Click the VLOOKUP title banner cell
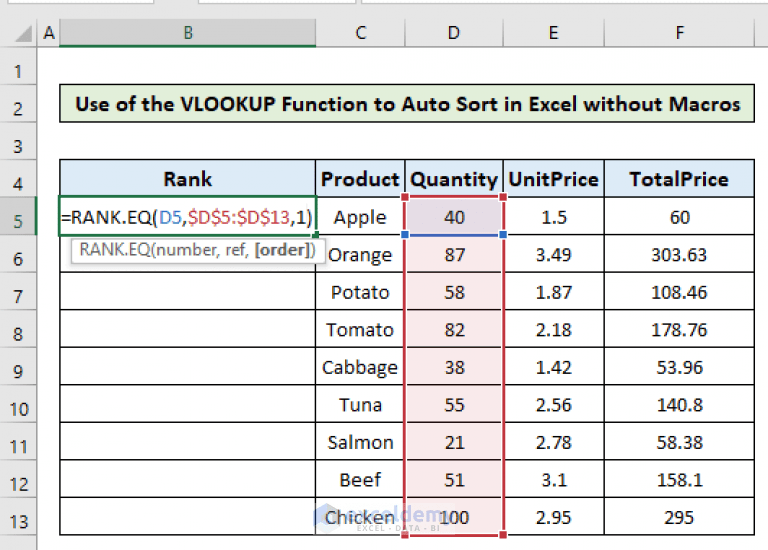Screen dimensions: 768x550 pyautogui.click(x=407, y=103)
